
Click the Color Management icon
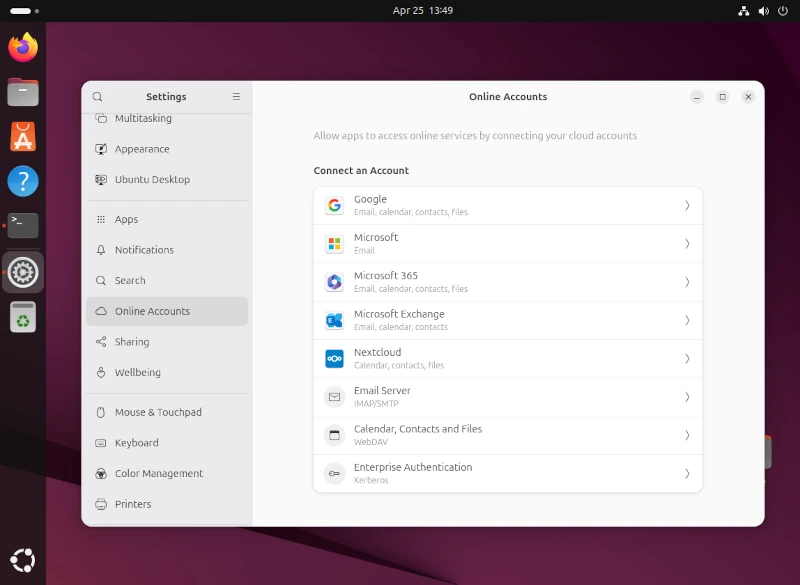pyautogui.click(x=101, y=473)
